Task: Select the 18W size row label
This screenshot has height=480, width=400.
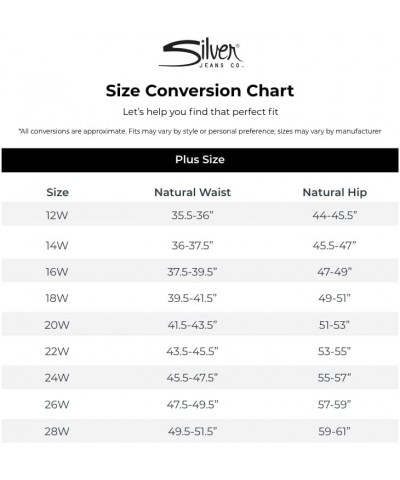Action: coord(57,298)
